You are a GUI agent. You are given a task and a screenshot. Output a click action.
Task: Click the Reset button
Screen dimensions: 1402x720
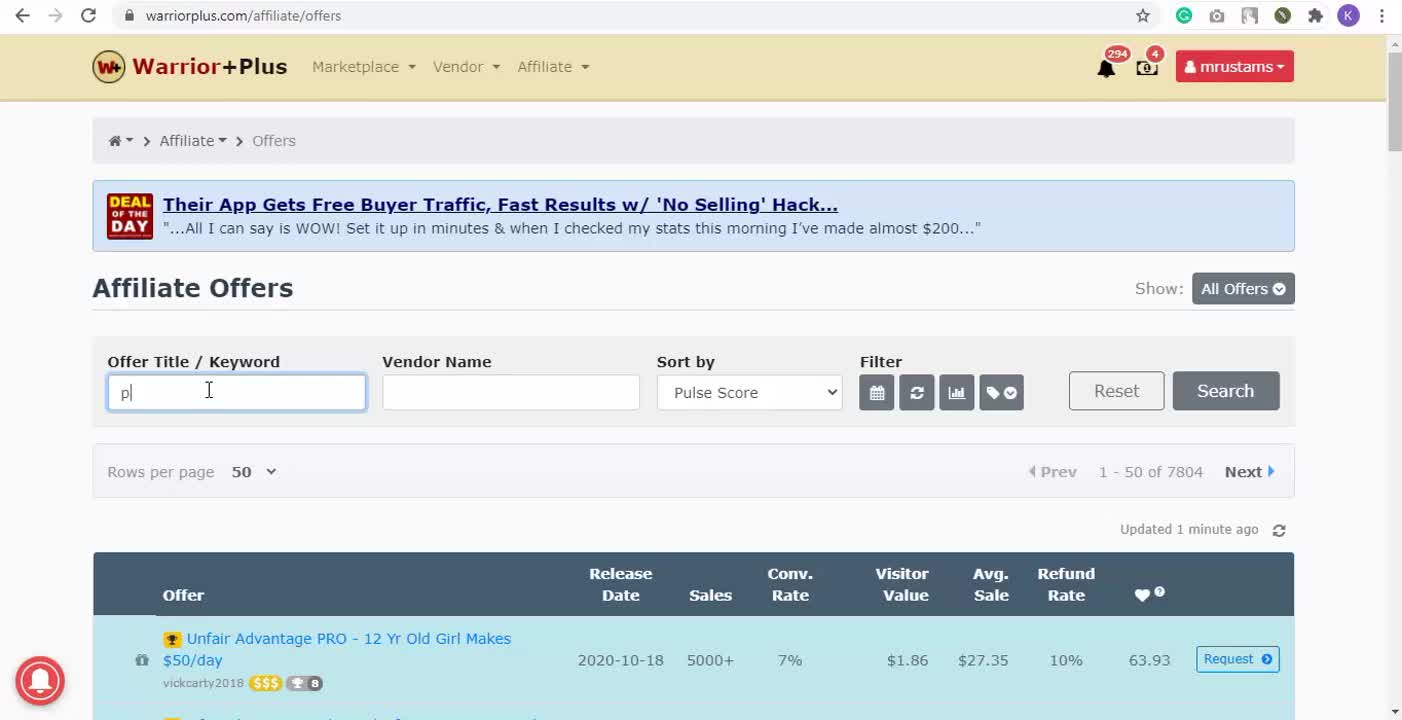coord(1116,391)
